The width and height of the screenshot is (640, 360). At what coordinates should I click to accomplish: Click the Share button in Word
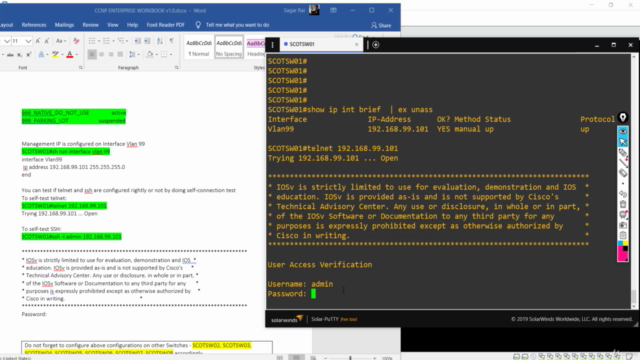[x=381, y=25]
